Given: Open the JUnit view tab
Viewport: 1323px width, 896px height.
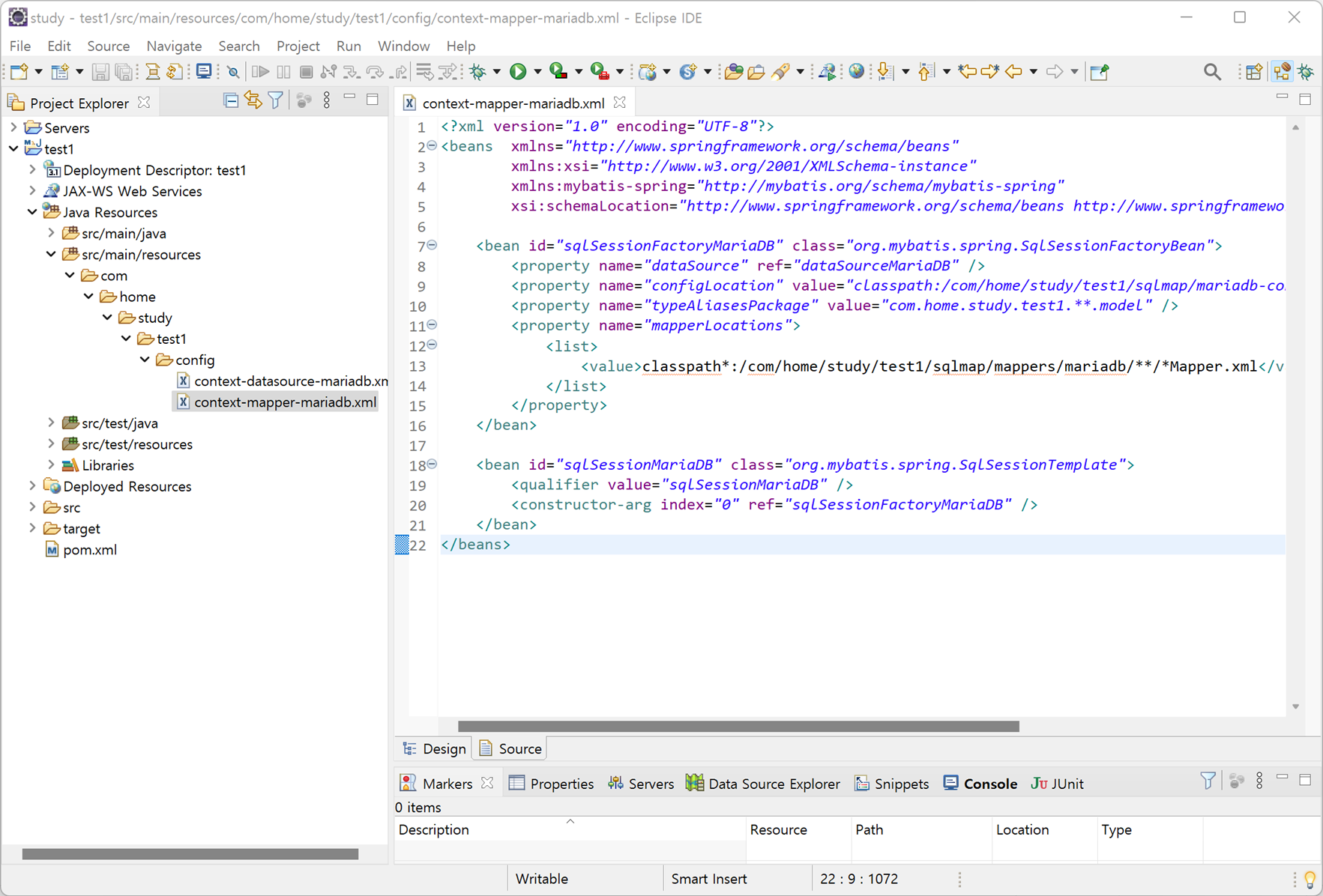Looking at the screenshot, I should pos(1057,784).
